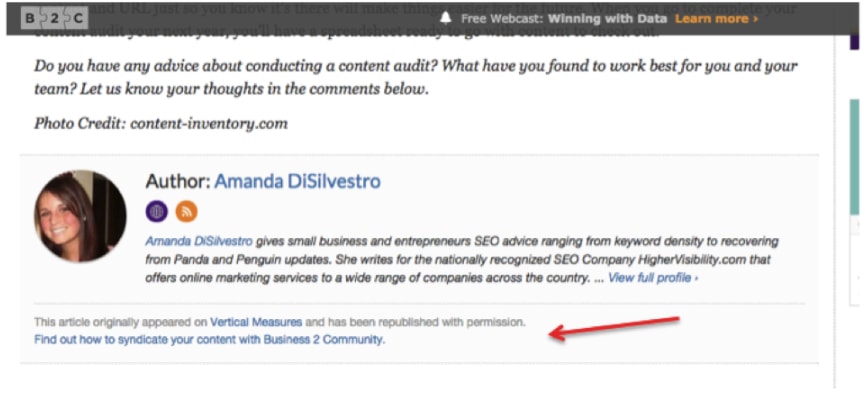
Task: Visit the Vertical Measures link
Action: pos(256,322)
